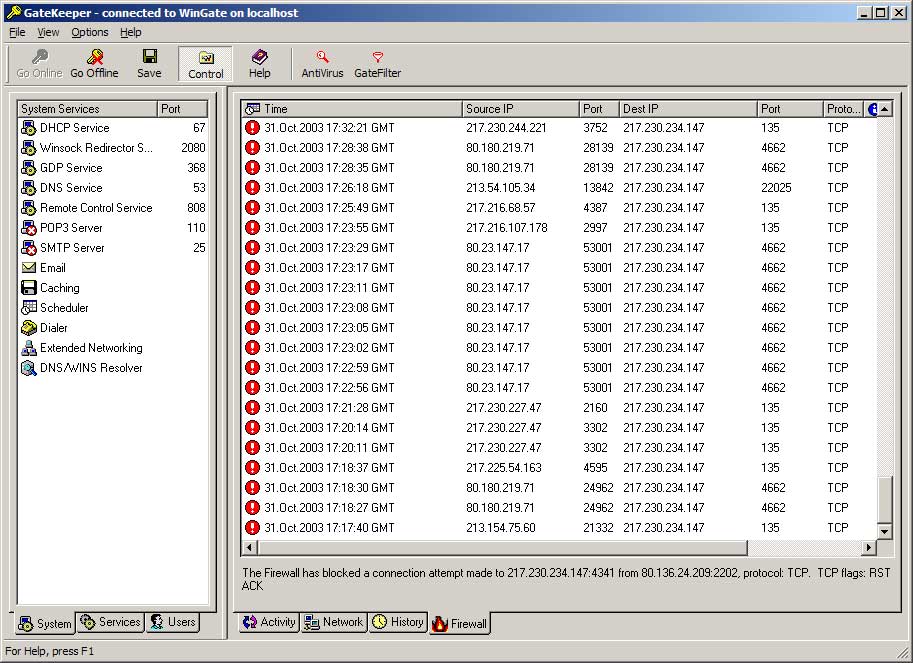Image resolution: width=913 pixels, height=663 pixels.
Task: Open the Help book icon
Action: point(259,57)
